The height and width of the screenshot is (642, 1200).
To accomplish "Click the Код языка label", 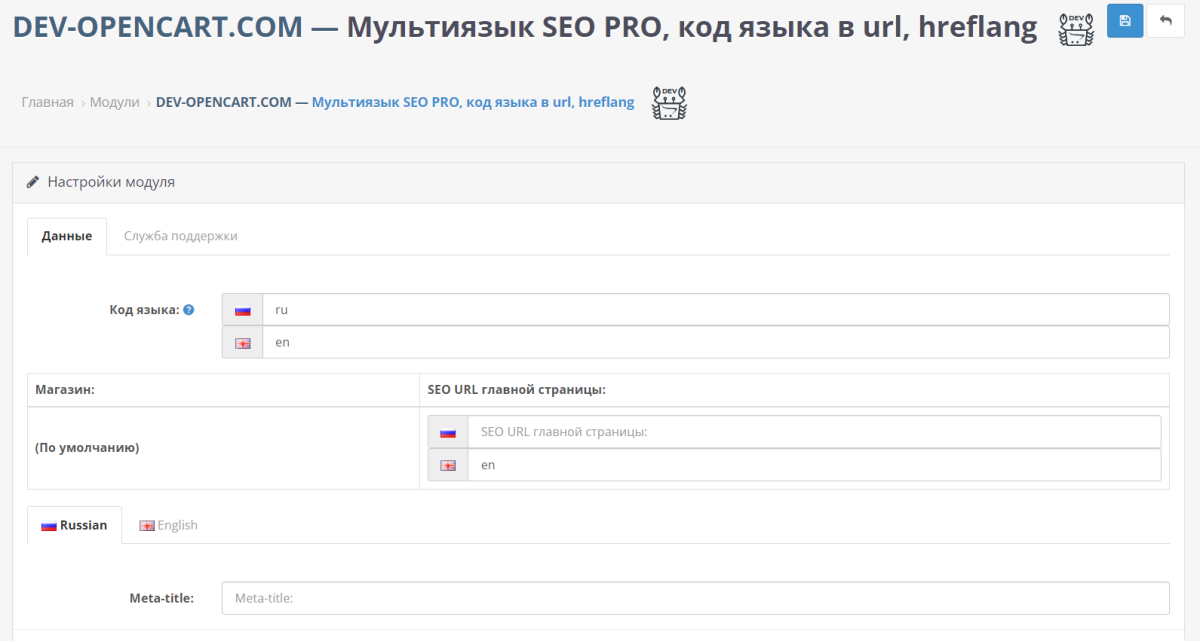I will coord(144,310).
